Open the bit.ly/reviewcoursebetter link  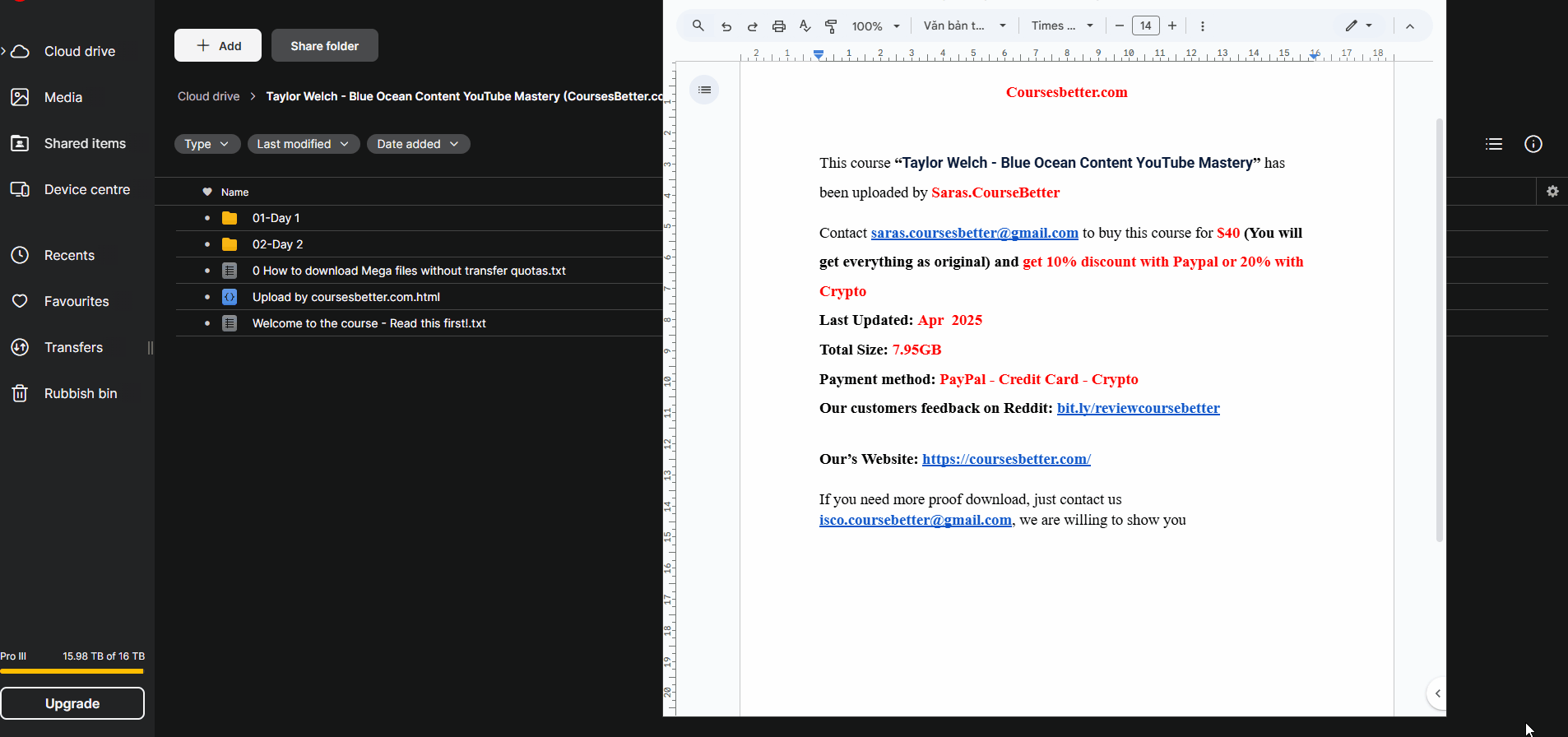[x=1139, y=408]
